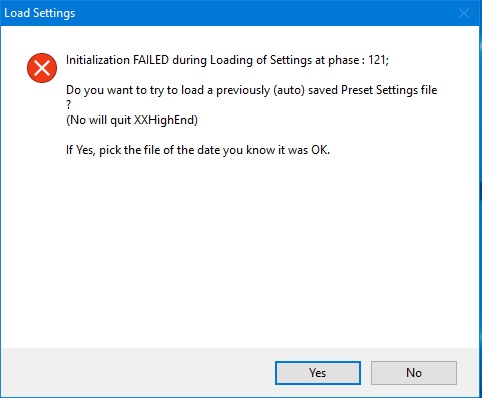The height and width of the screenshot is (398, 482).
Task: Click the standalone question mark line
Action: [x=69, y=105]
